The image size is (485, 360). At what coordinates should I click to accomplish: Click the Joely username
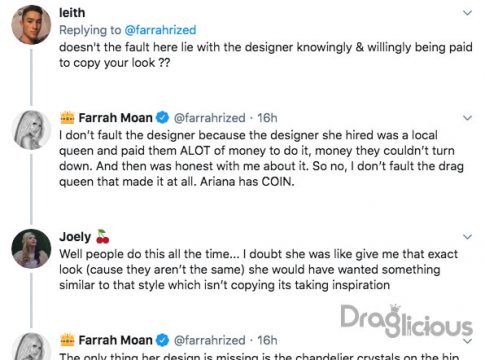click(75, 237)
